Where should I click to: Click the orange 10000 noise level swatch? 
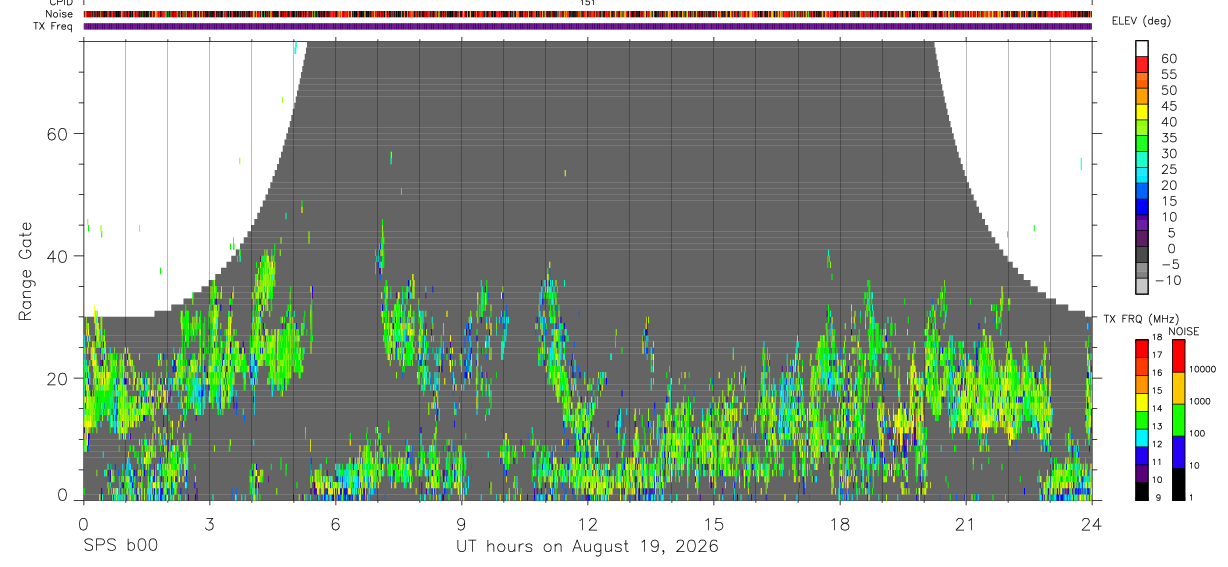[1179, 387]
